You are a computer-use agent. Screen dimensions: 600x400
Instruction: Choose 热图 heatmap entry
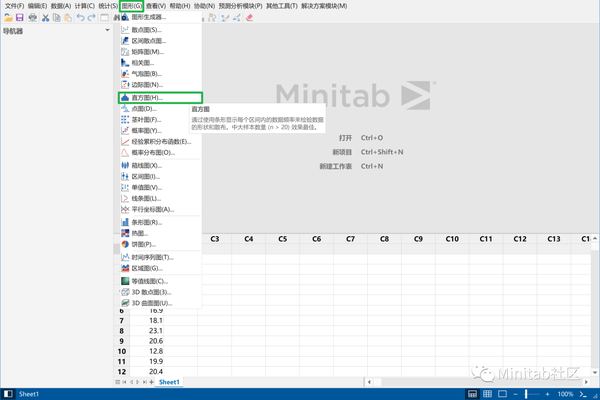point(160,233)
